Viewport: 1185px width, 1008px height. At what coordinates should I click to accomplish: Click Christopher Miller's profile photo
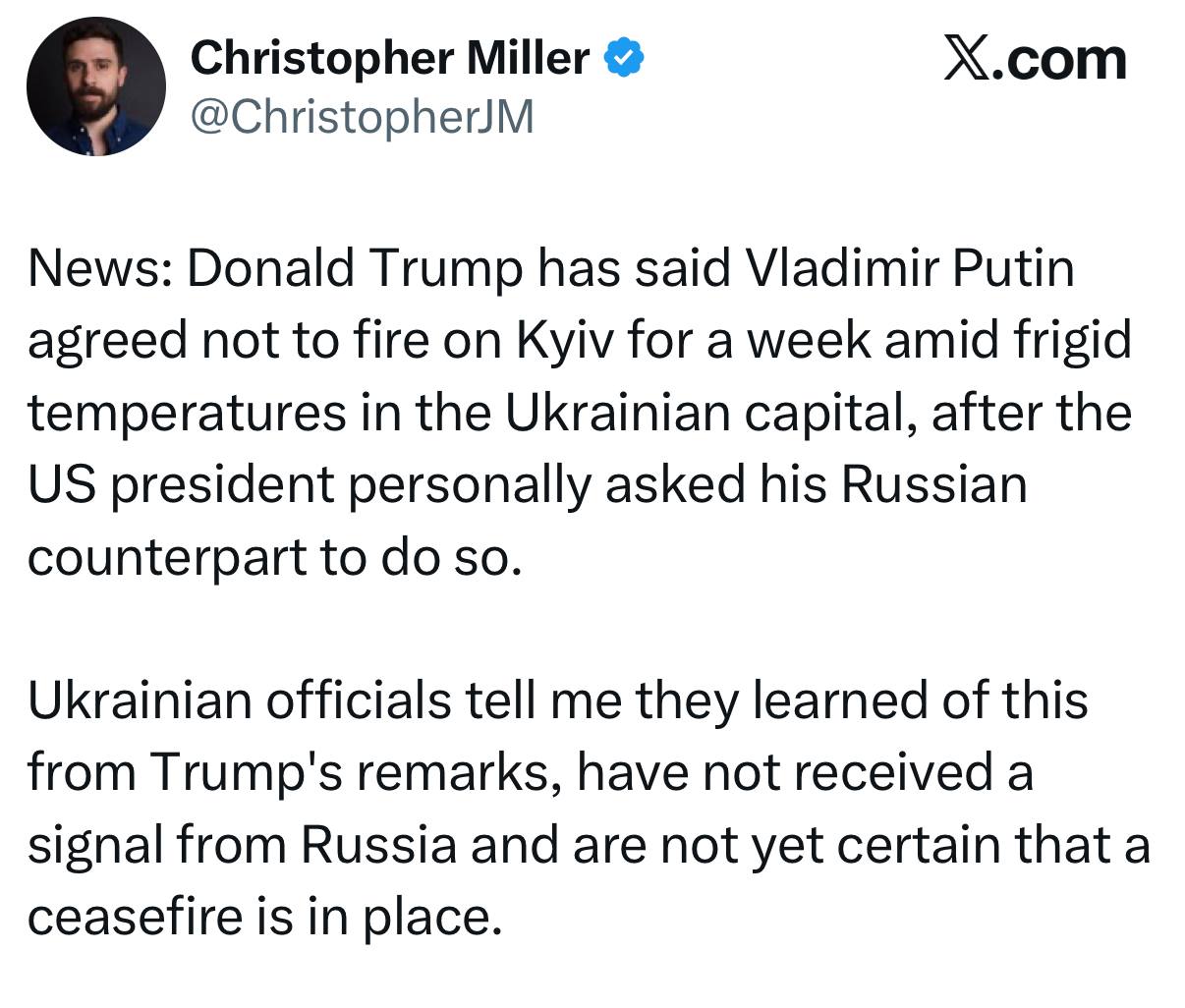point(96,86)
